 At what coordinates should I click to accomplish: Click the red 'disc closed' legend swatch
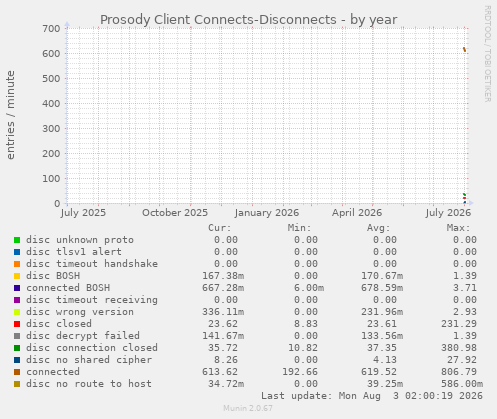pos(17,324)
